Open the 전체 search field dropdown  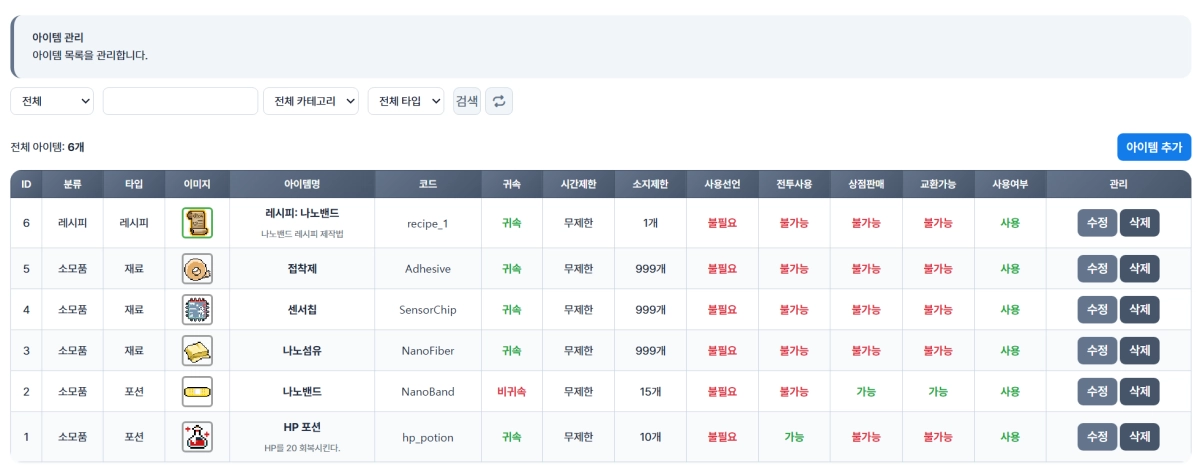[x=52, y=101]
